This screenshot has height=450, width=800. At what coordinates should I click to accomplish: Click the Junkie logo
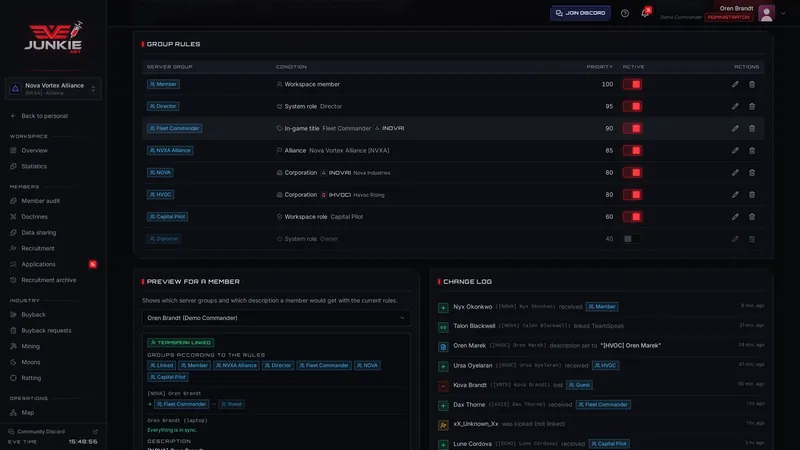pos(54,37)
